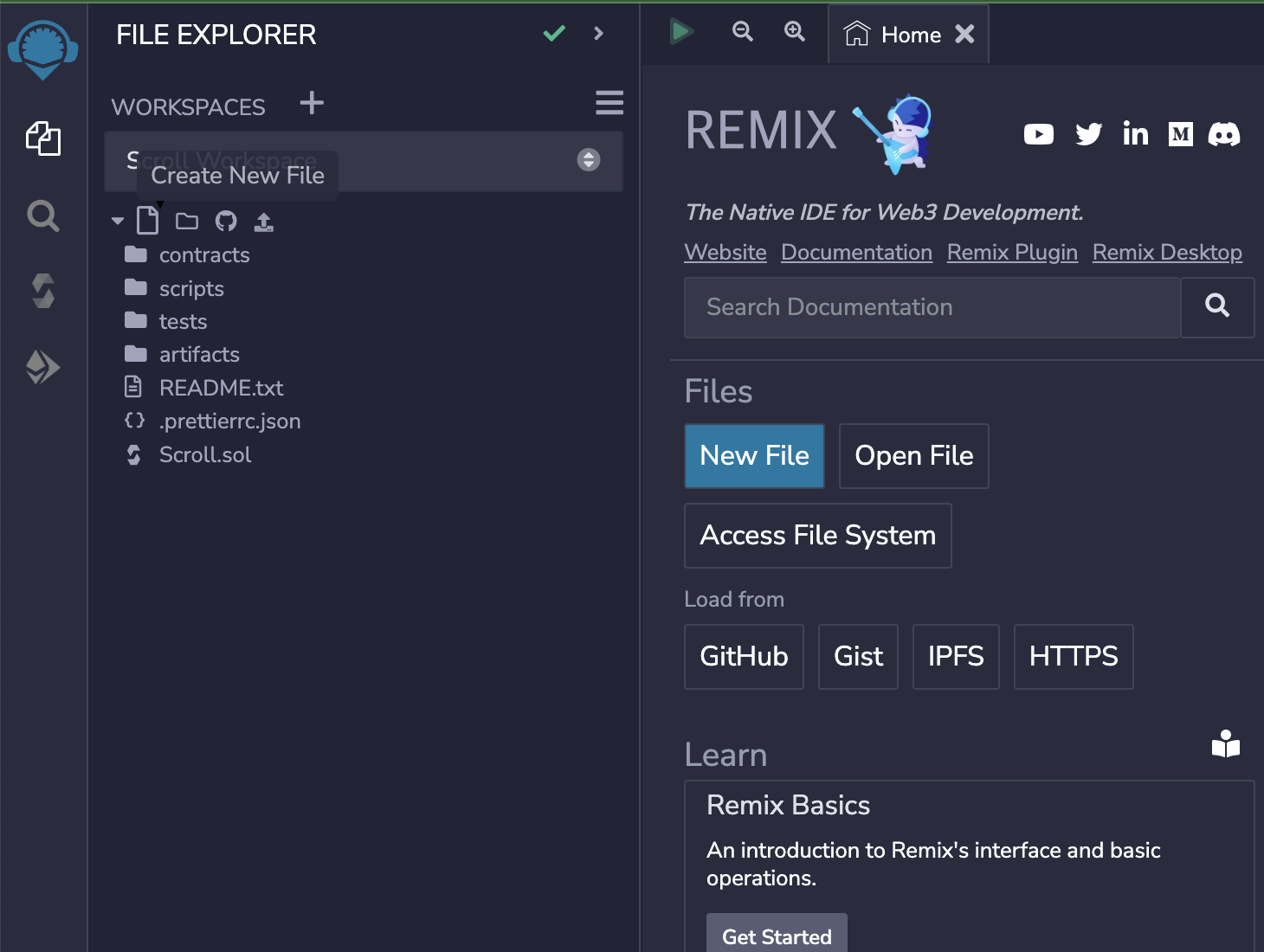Follow the Remix Plugin link
1264x952 pixels.
pyautogui.click(x=1012, y=253)
